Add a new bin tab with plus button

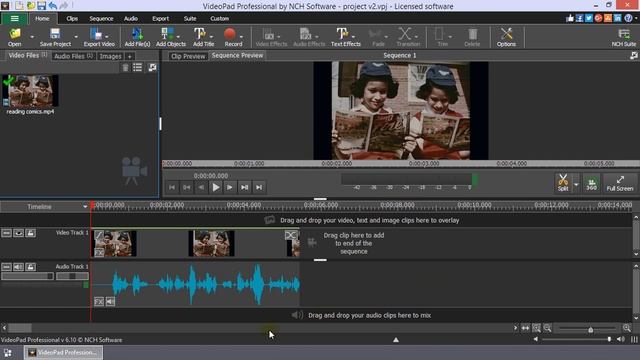pos(129,56)
